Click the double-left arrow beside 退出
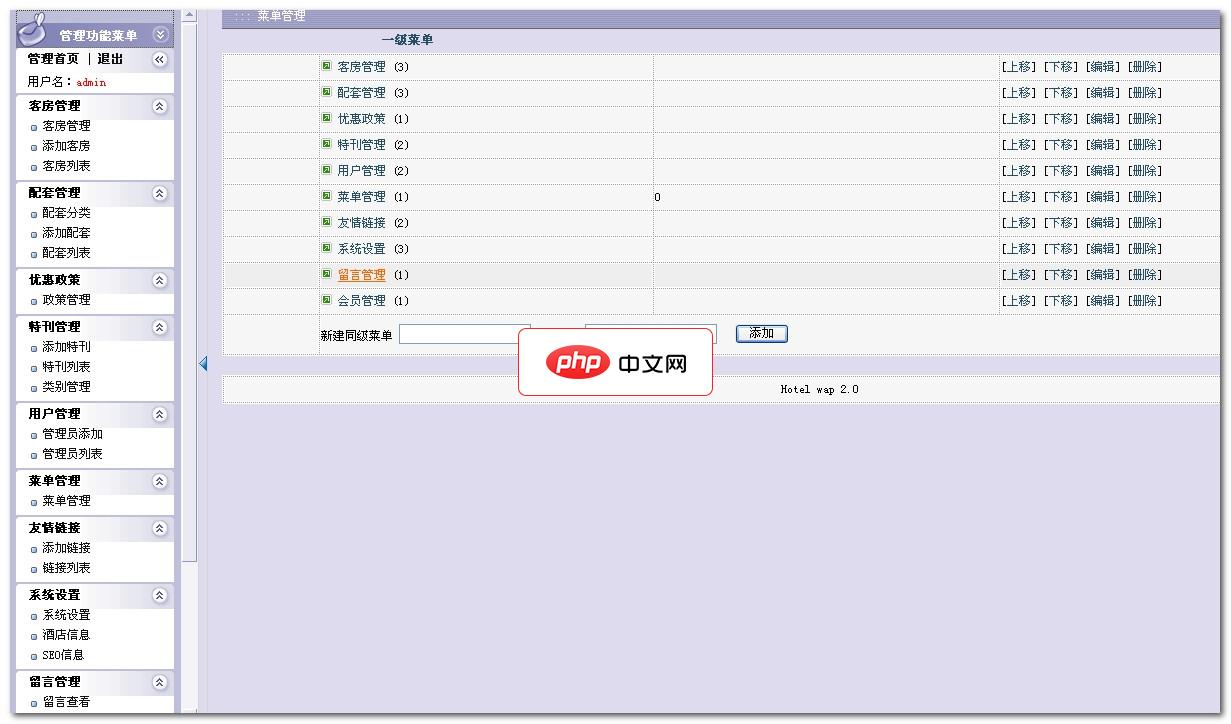Screen dimensions: 1231x724 [x=160, y=60]
